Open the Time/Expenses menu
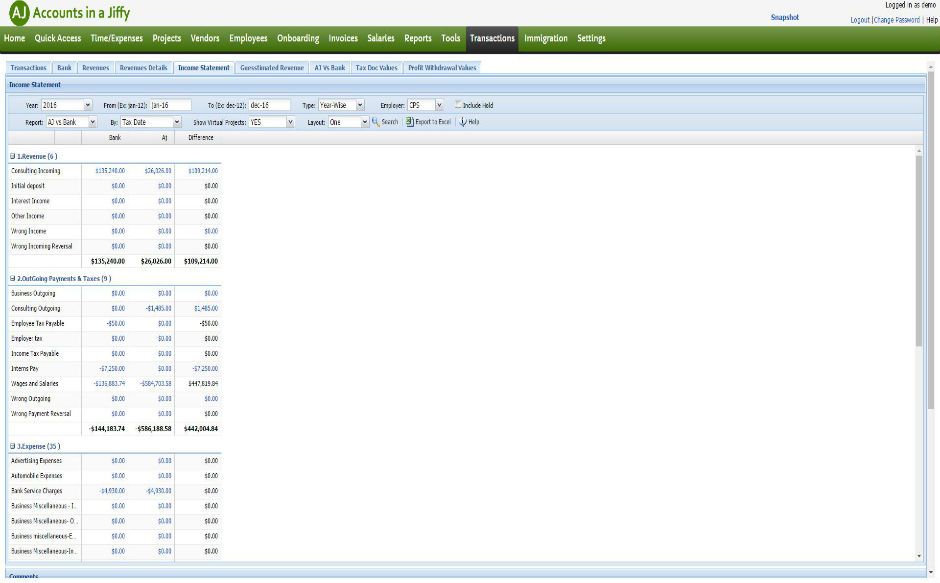Viewport: 940px width, 583px height. click(116, 38)
